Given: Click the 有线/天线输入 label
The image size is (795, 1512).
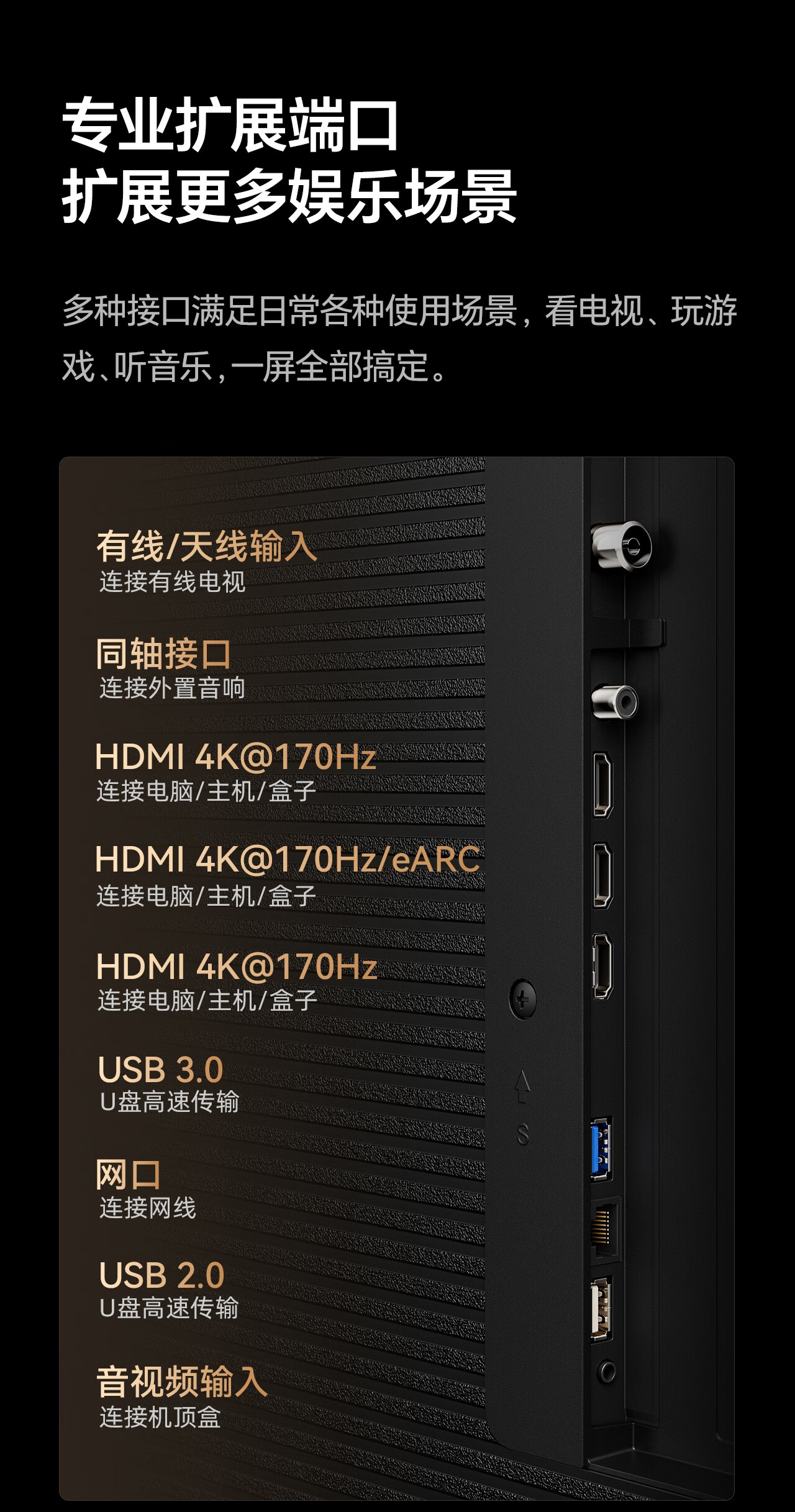Looking at the screenshot, I should click(207, 547).
